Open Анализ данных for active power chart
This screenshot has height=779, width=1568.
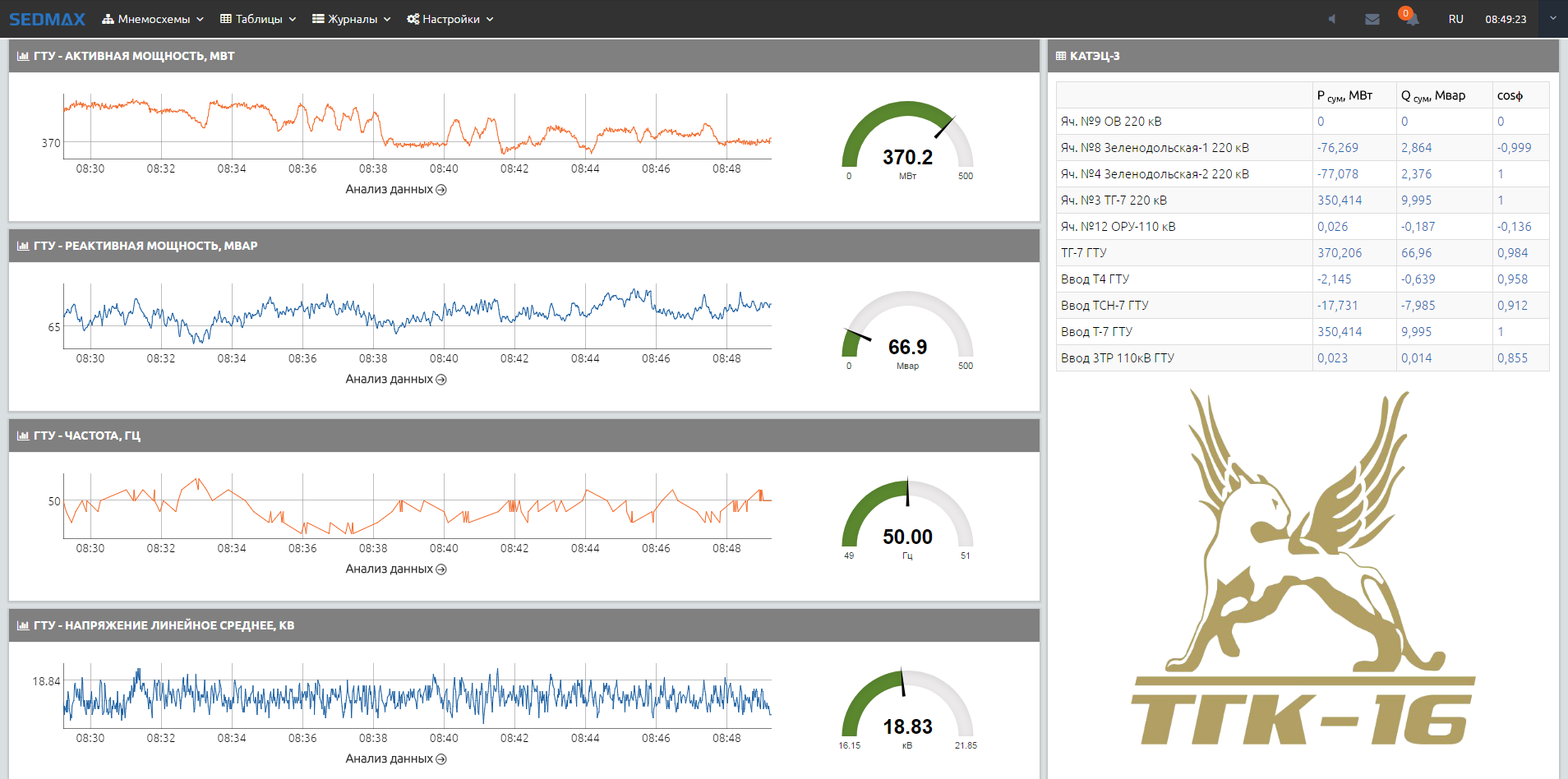coord(395,189)
